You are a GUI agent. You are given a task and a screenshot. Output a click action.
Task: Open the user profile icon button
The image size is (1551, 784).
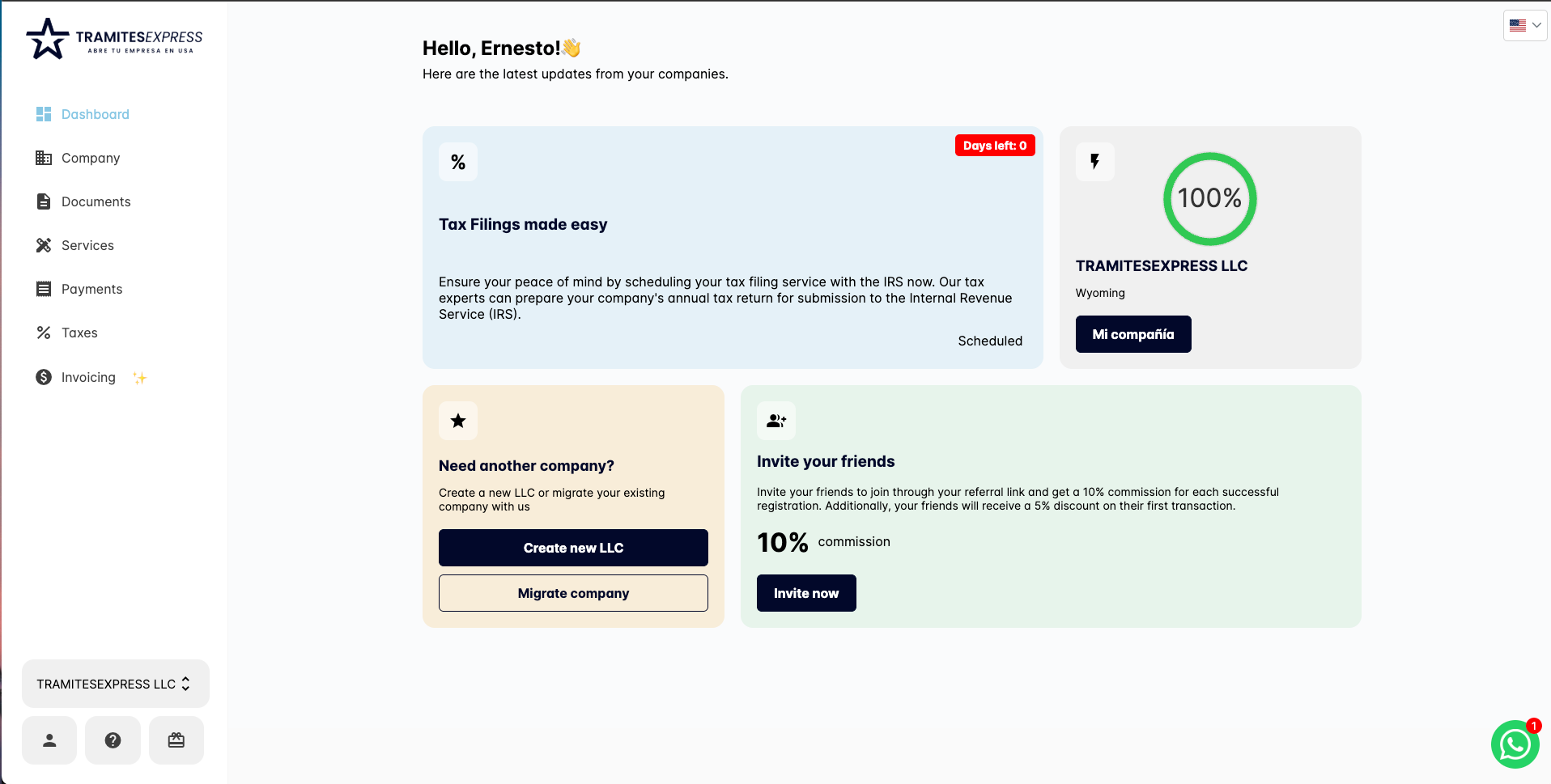[x=49, y=740]
